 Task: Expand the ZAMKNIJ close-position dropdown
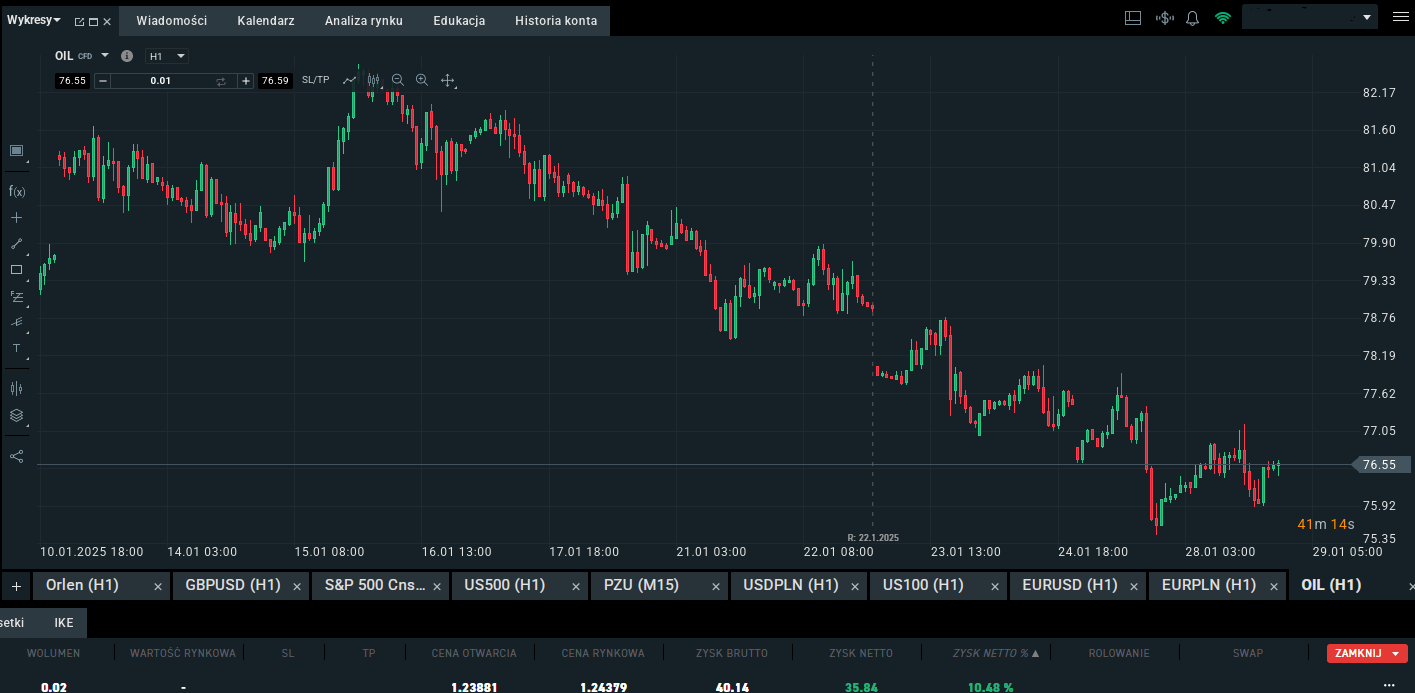pyautogui.click(x=1395, y=653)
